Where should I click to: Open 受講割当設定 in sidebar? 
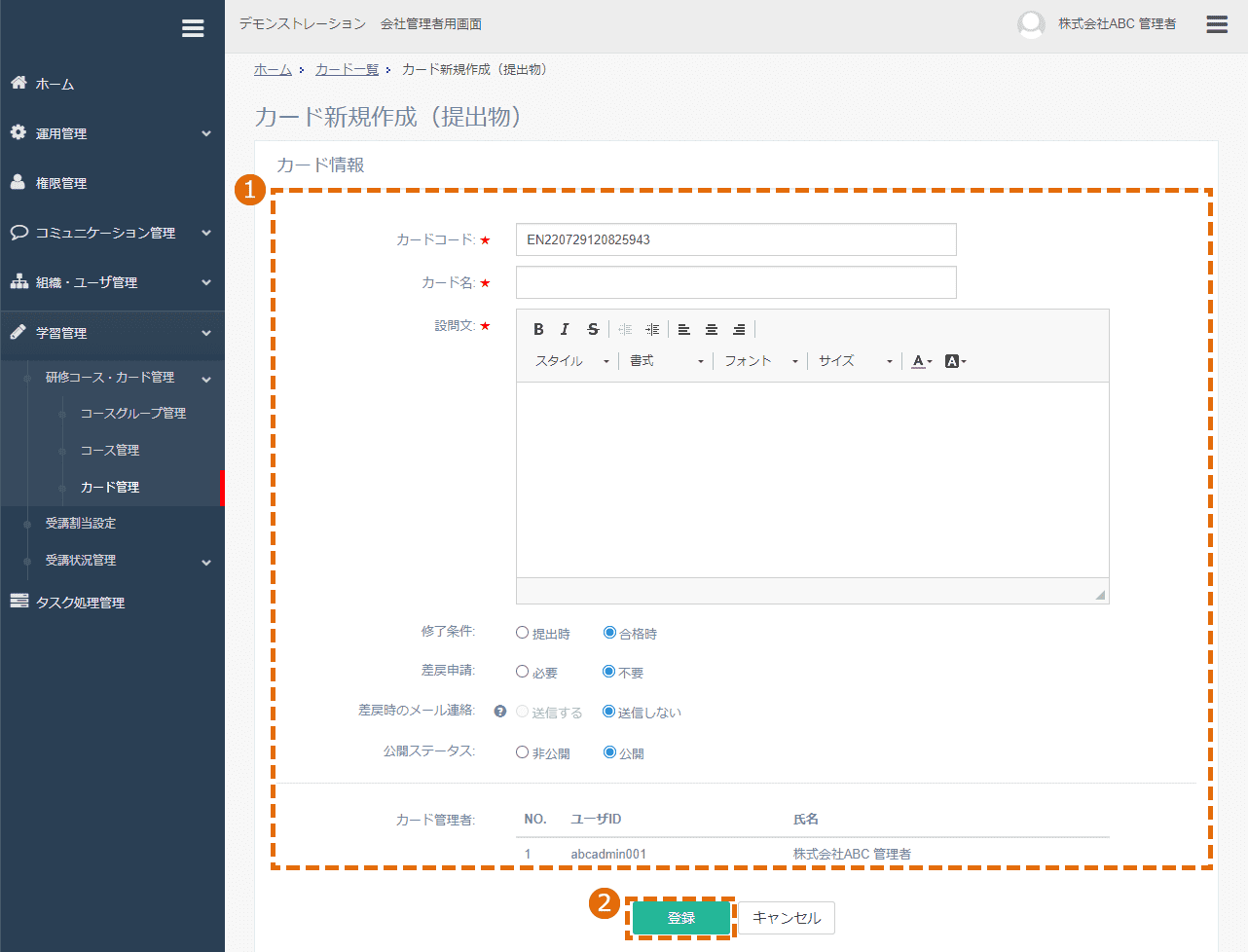coord(81,523)
